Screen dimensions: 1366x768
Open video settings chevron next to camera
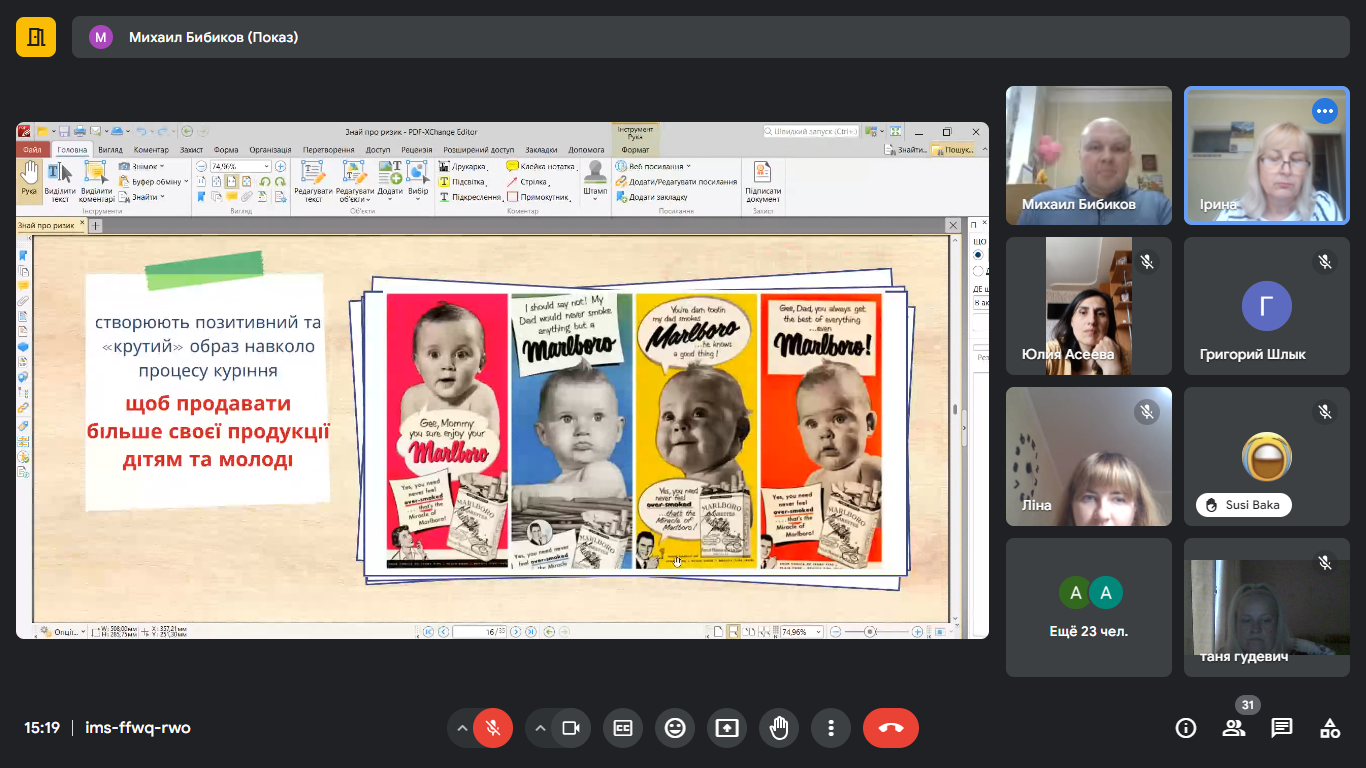[540, 728]
